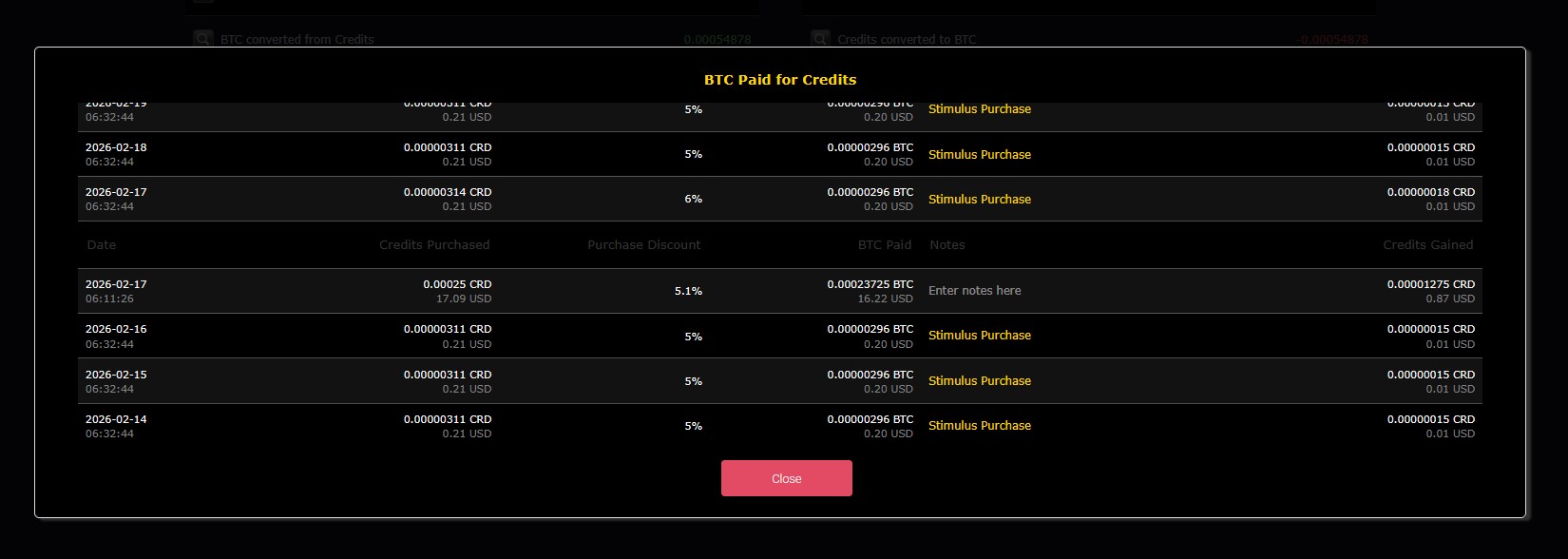Click the magnifier icon beside BTC converted from Credits

pyautogui.click(x=203, y=39)
